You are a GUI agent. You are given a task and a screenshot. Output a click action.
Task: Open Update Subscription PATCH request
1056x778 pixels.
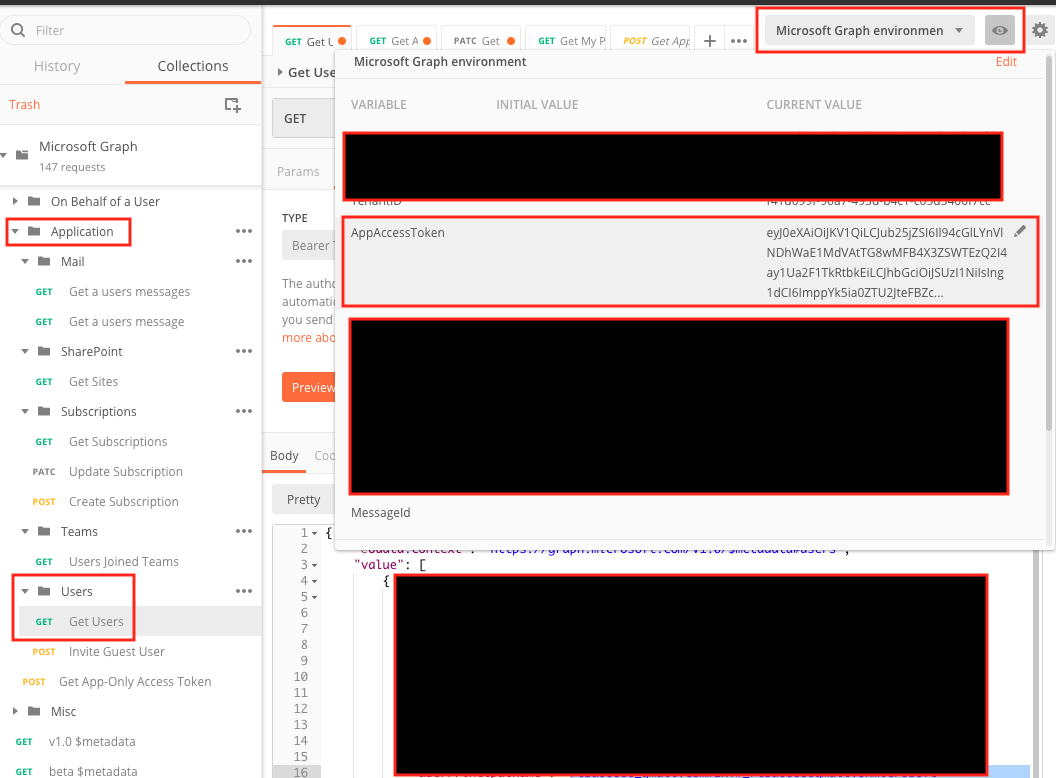point(126,472)
